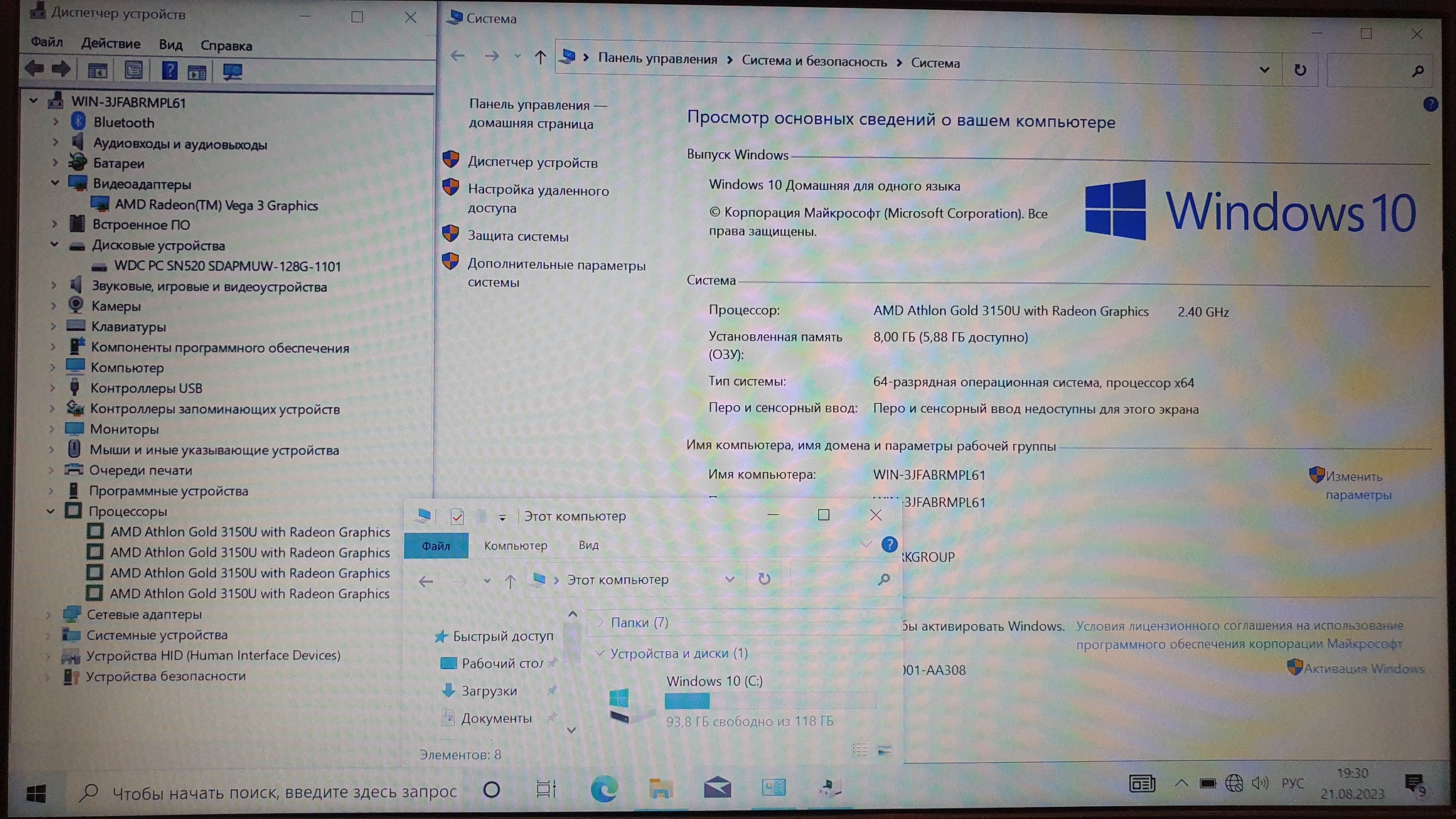
Task: Click the taskbar search input field
Action: click(x=284, y=791)
